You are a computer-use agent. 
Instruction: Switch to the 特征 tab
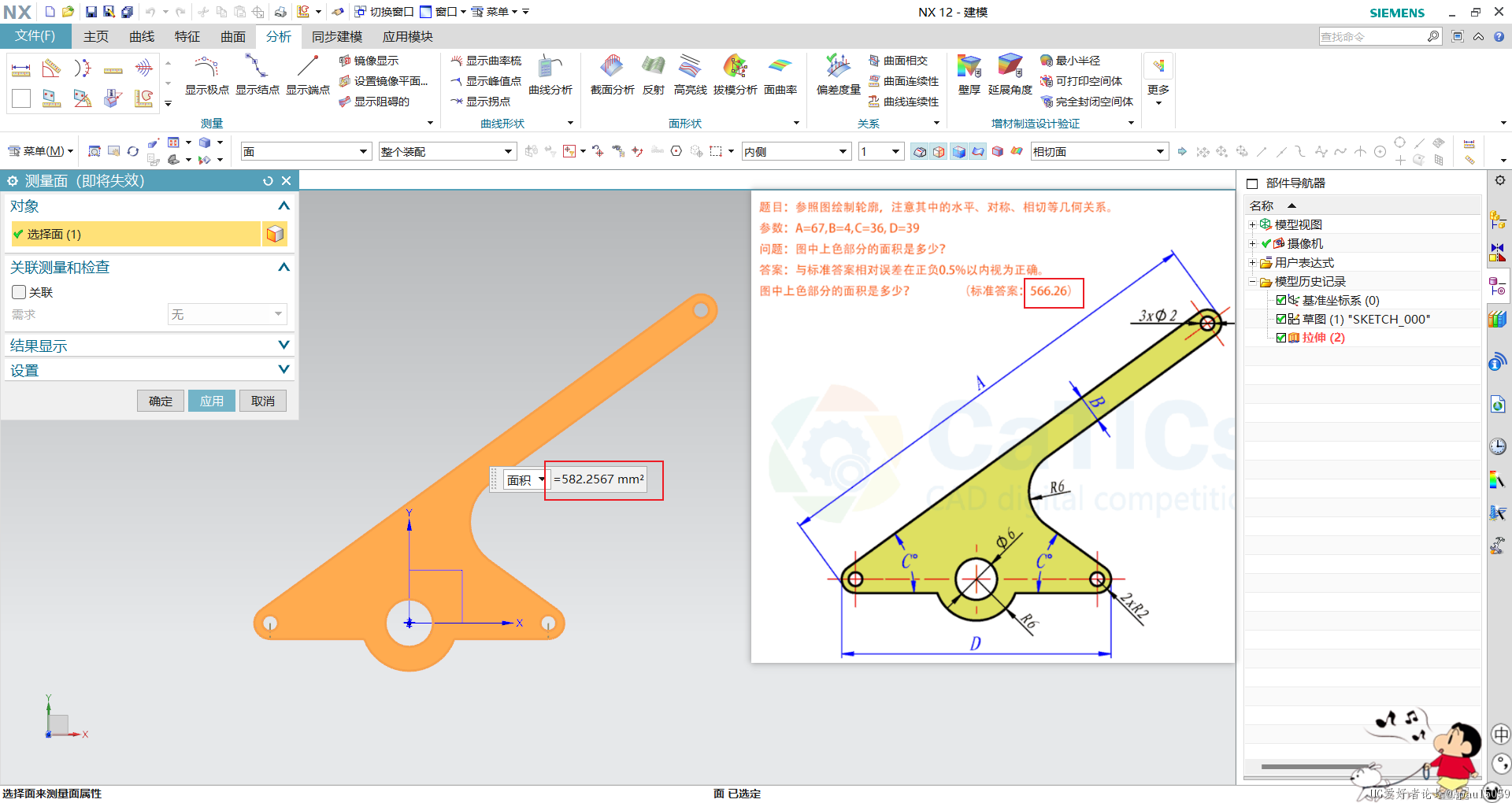pos(187,36)
